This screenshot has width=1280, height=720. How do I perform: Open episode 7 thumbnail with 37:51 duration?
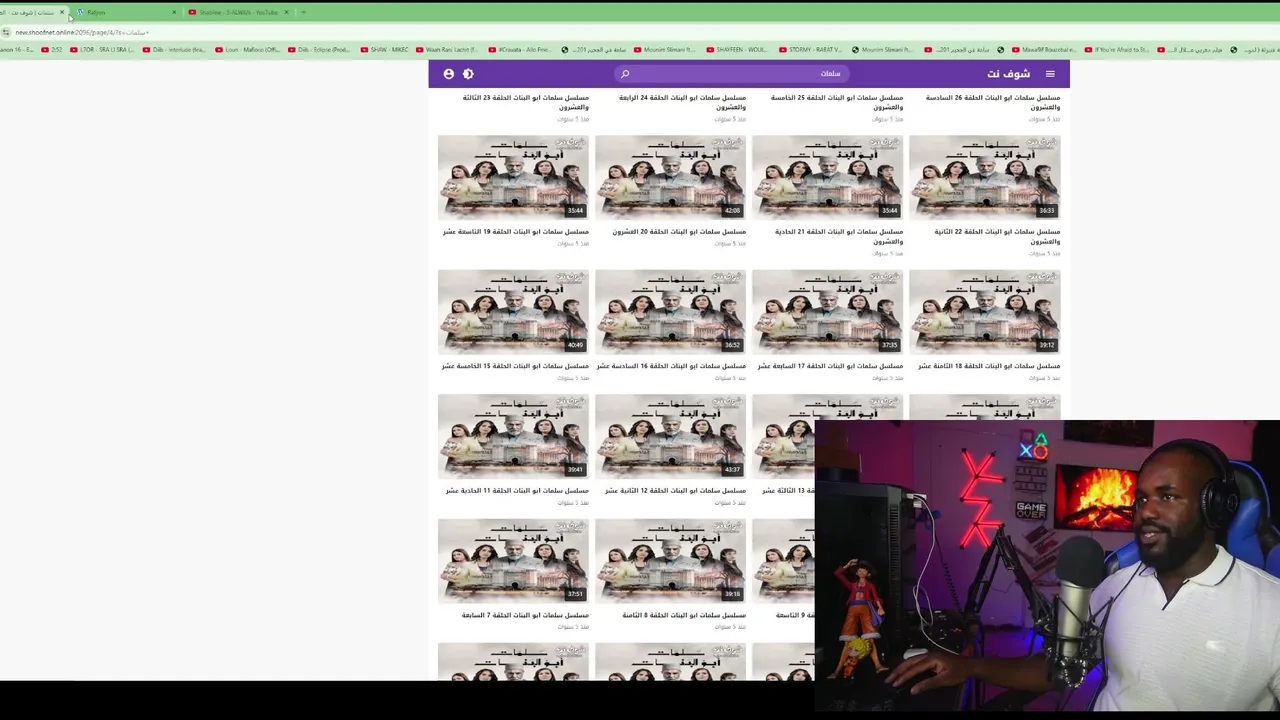tap(513, 560)
